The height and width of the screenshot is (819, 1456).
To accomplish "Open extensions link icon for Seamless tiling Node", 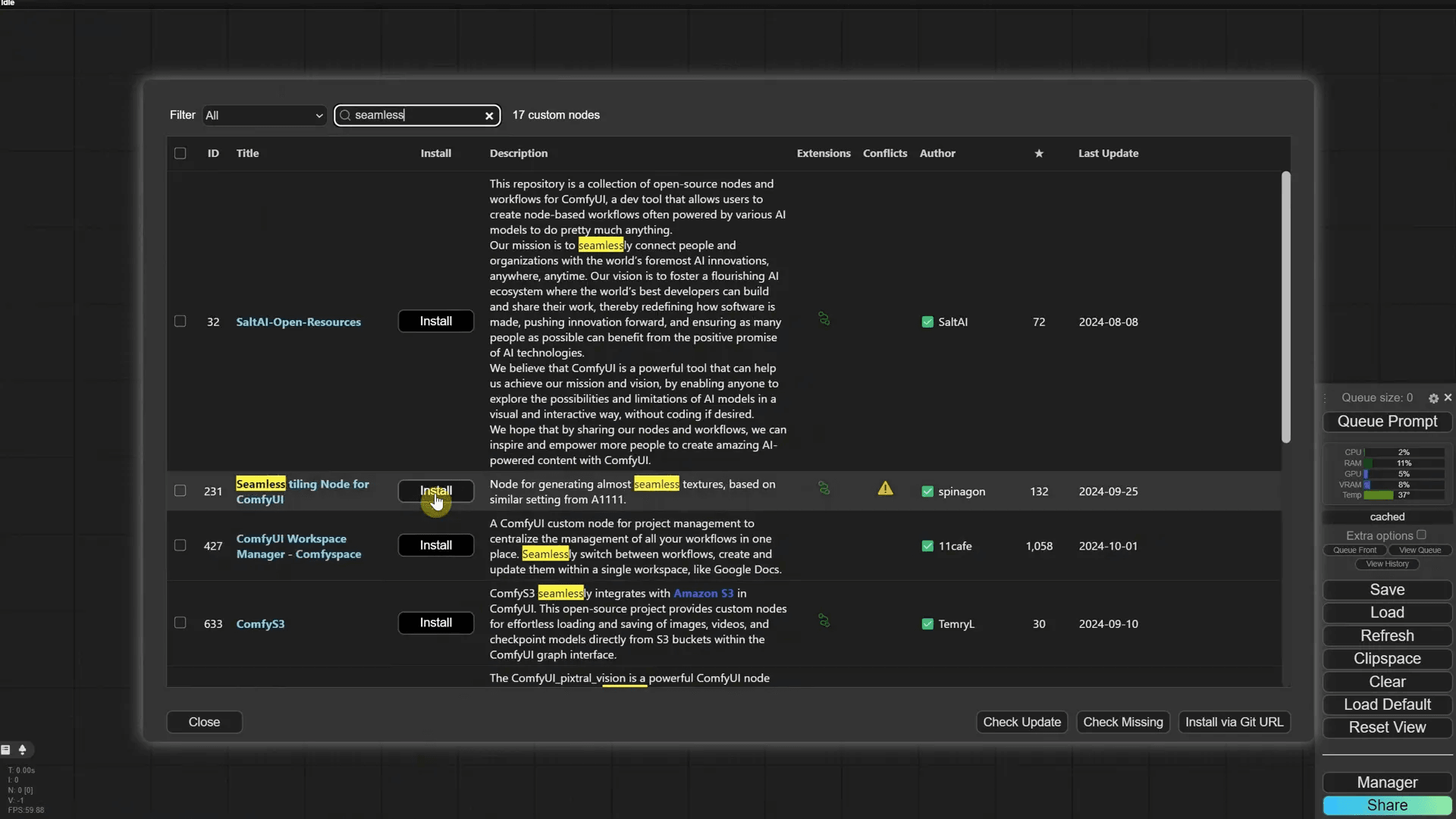I will point(824,488).
